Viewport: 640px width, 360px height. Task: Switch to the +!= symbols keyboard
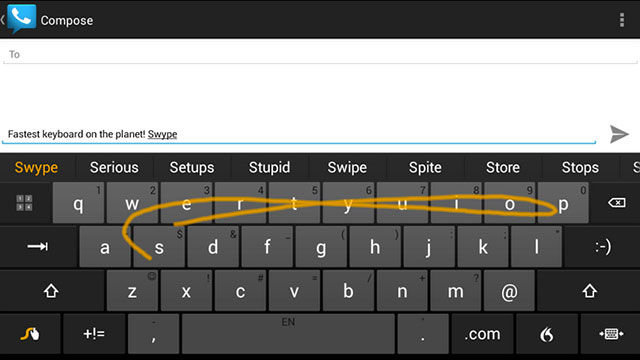click(x=94, y=334)
